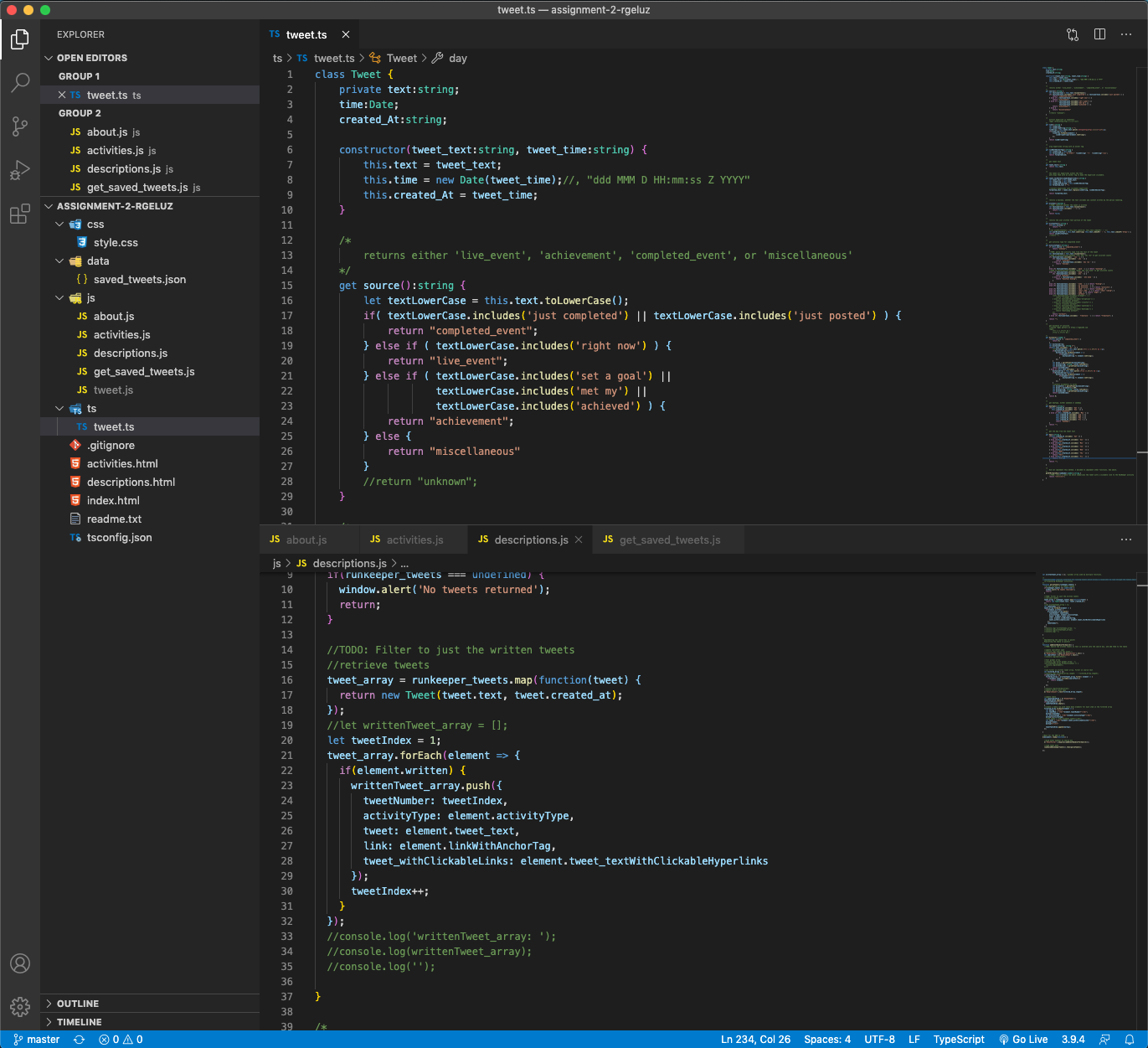Open saved_tweets.json in the explorer
This screenshot has width=1148, height=1048.
[150, 280]
